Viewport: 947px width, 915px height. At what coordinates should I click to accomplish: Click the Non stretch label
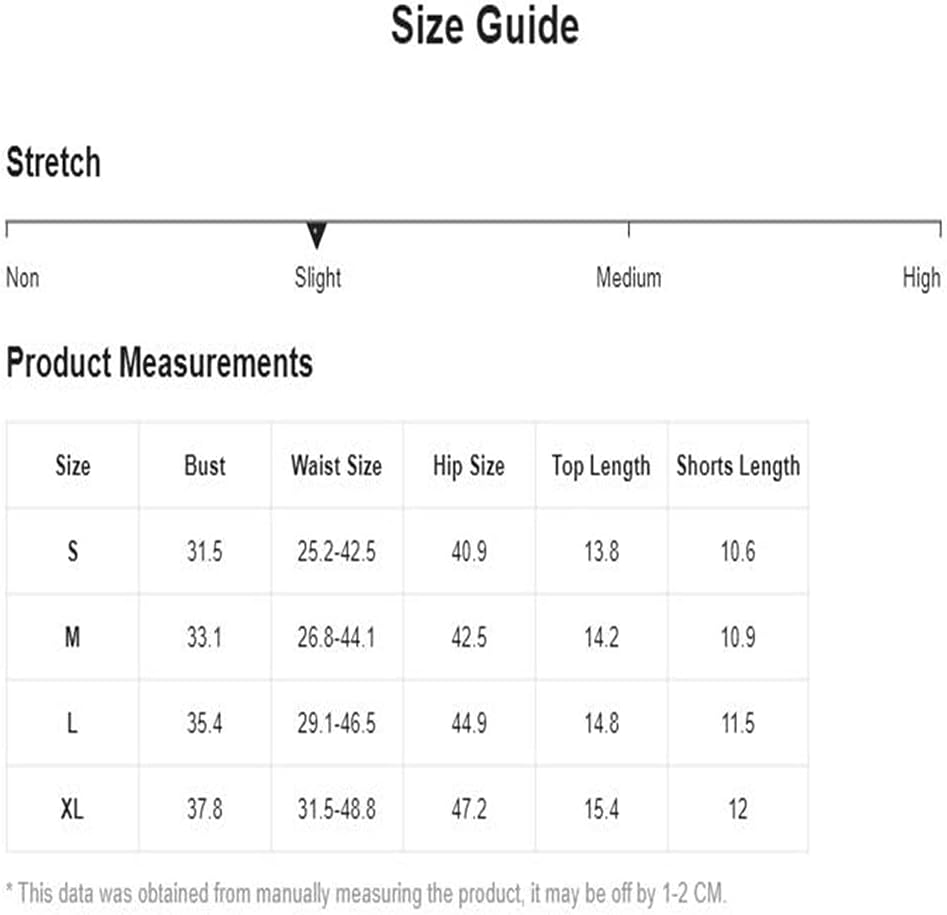(23, 278)
